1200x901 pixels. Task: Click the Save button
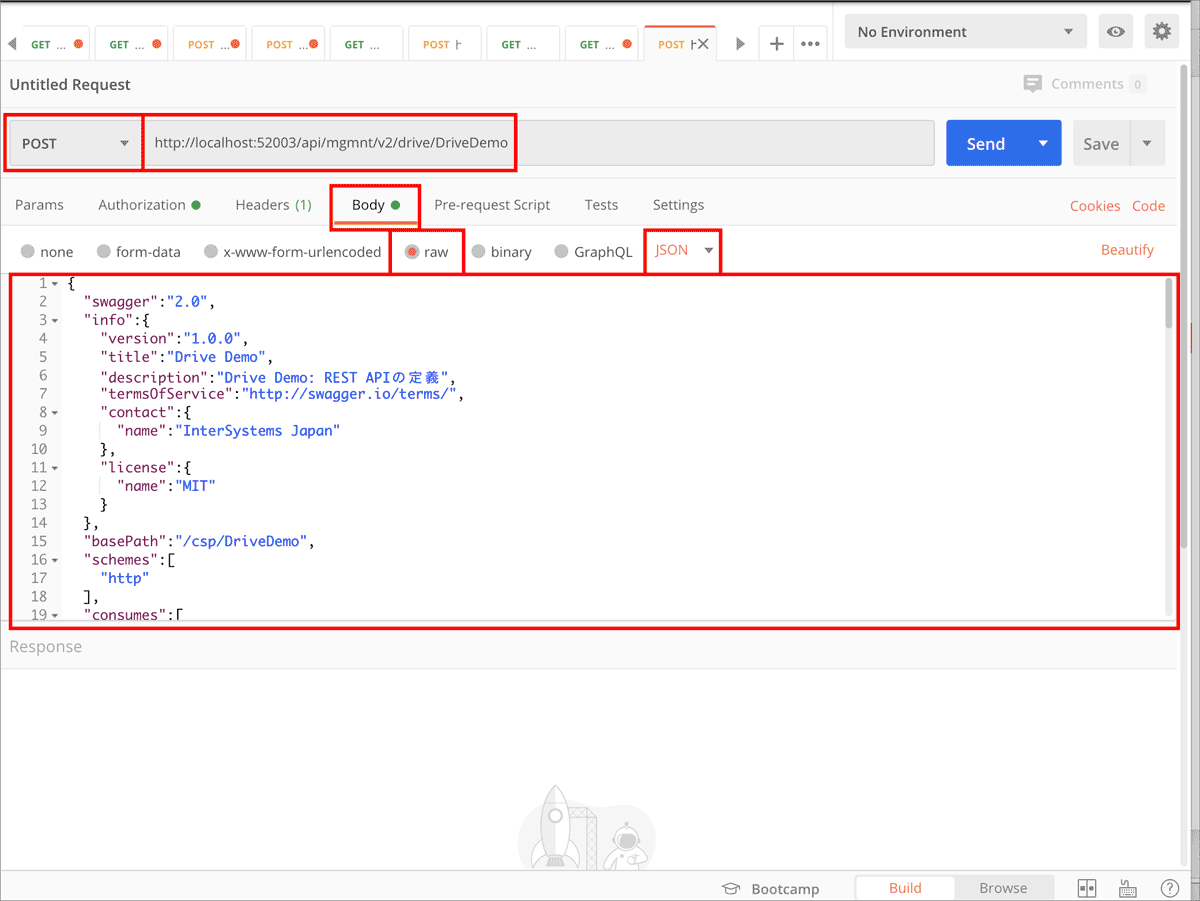[1101, 143]
